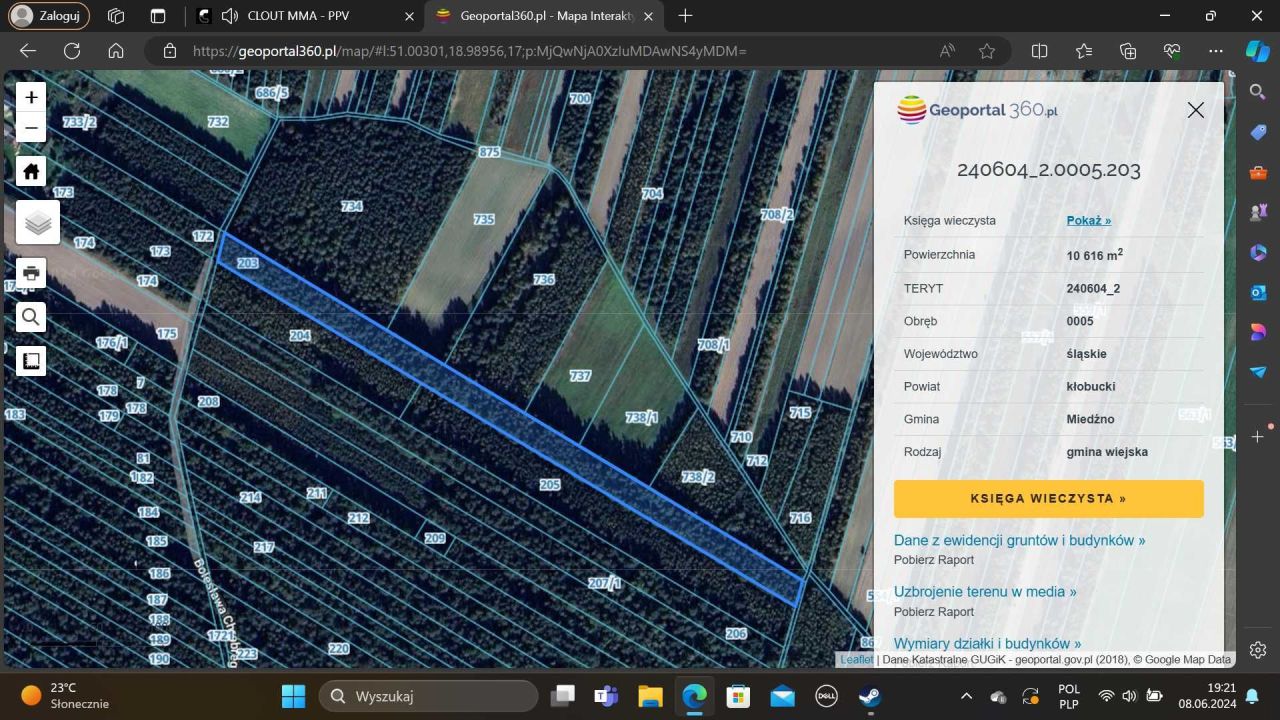Open the map search tool

click(x=31, y=317)
